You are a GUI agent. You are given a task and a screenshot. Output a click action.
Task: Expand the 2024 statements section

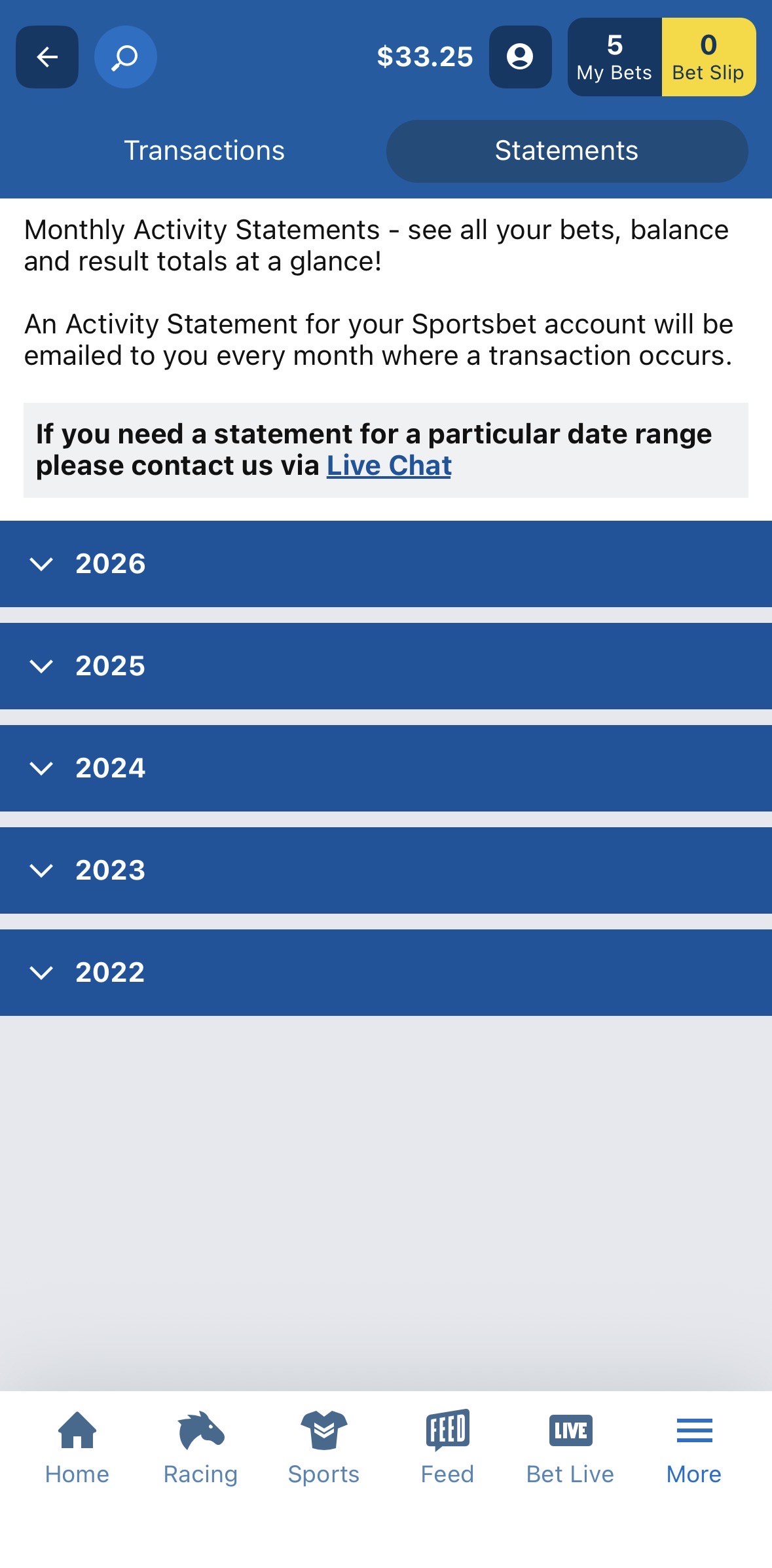[x=386, y=768]
